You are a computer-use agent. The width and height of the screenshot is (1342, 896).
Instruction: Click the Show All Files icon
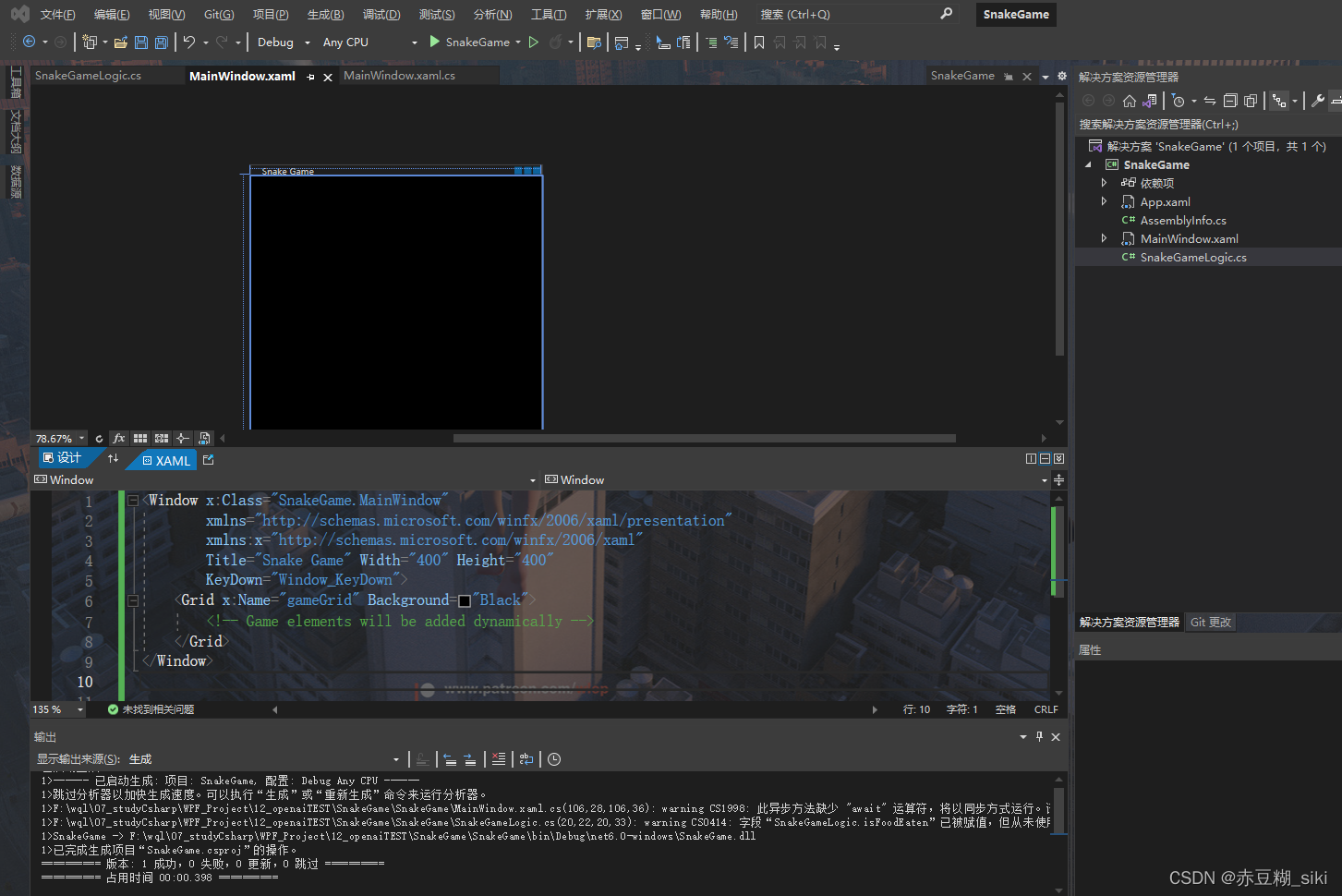1251,101
